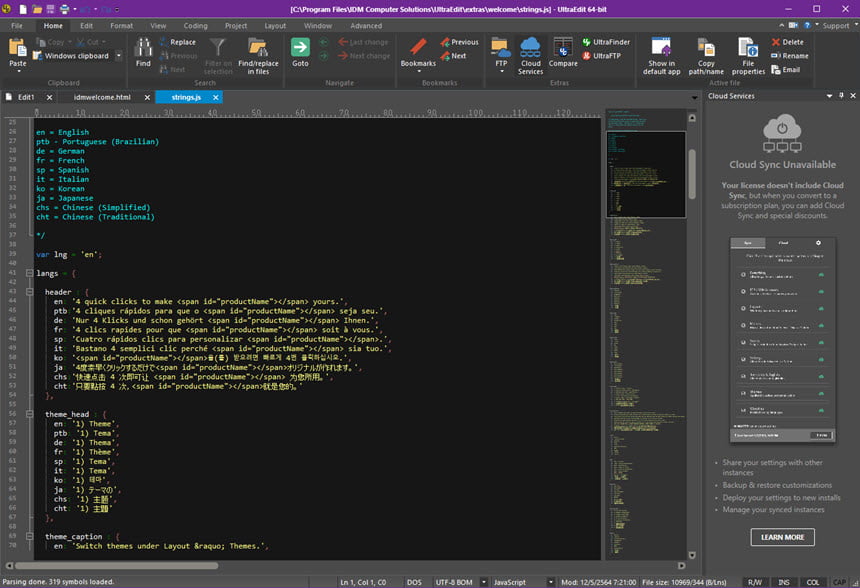Click the scroll down arrow of the editor
Screen dimensions: 860x588
[x=692, y=555]
